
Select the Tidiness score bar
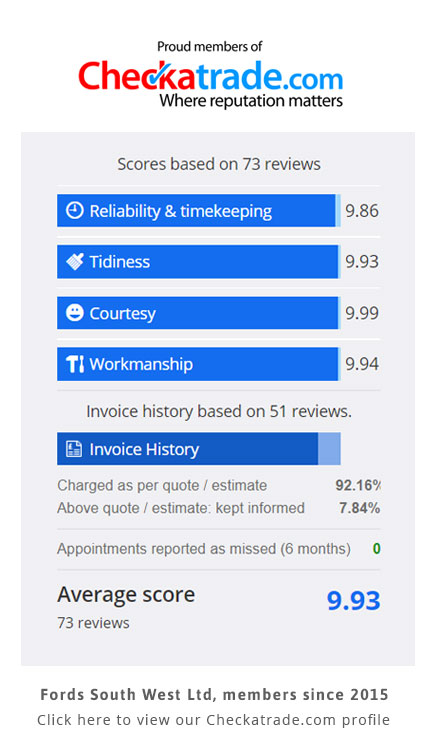click(199, 261)
